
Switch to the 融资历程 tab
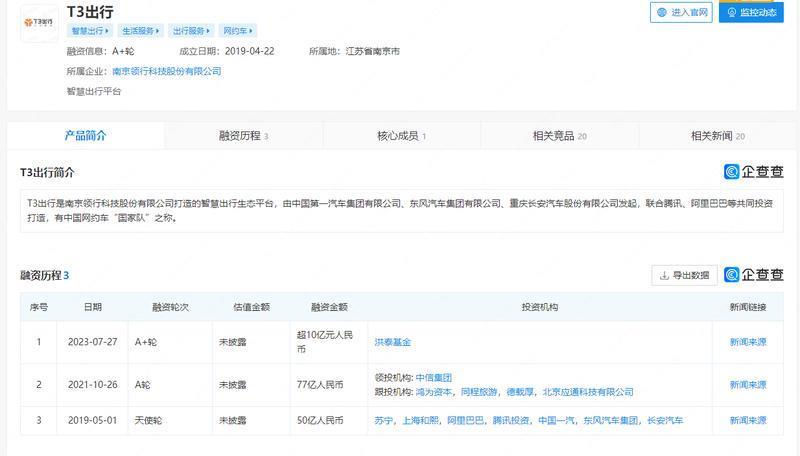click(243, 136)
